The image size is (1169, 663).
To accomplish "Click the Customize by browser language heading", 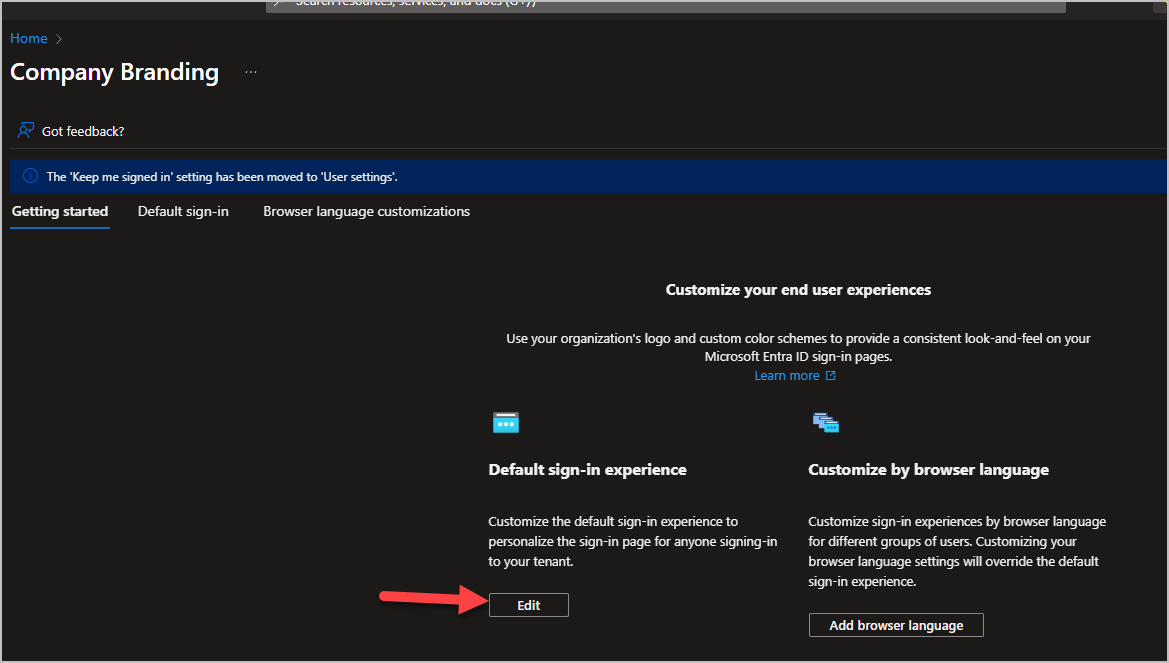I will (928, 470).
